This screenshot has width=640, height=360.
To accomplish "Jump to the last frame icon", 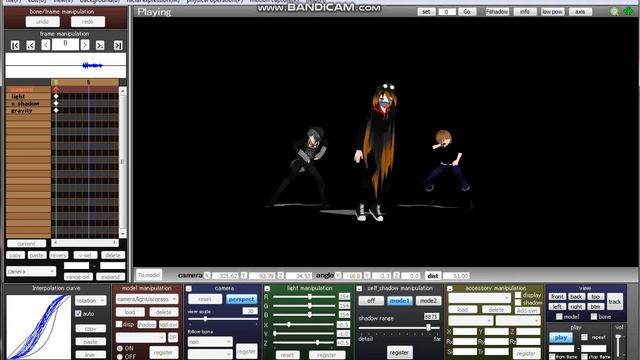I will point(118,45).
